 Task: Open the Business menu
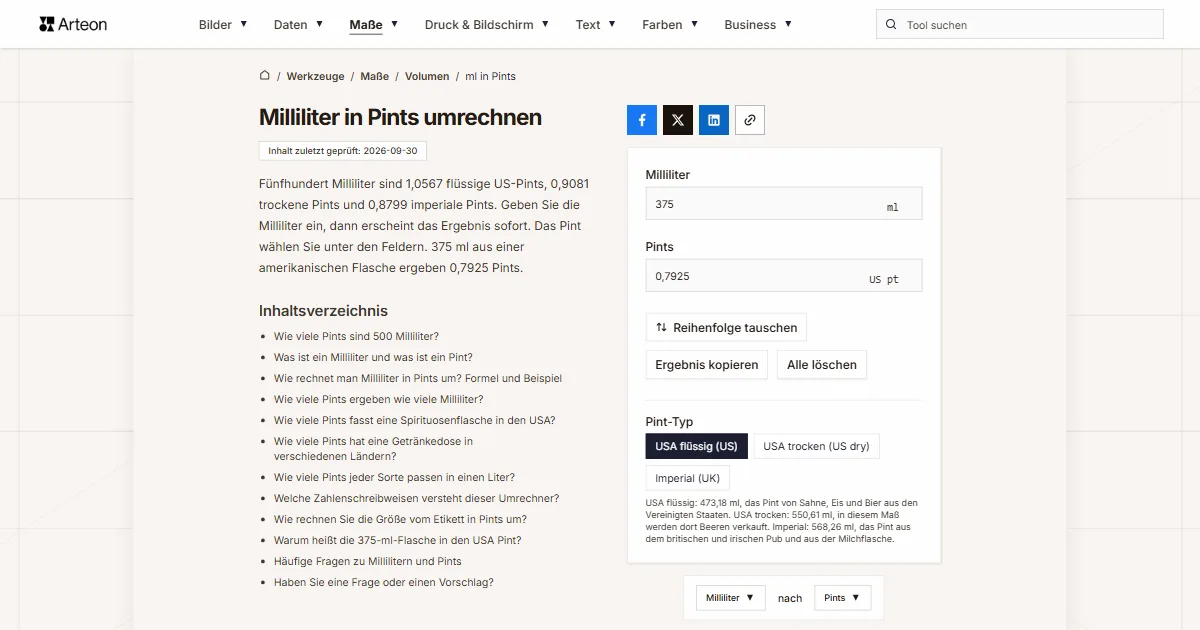point(758,25)
